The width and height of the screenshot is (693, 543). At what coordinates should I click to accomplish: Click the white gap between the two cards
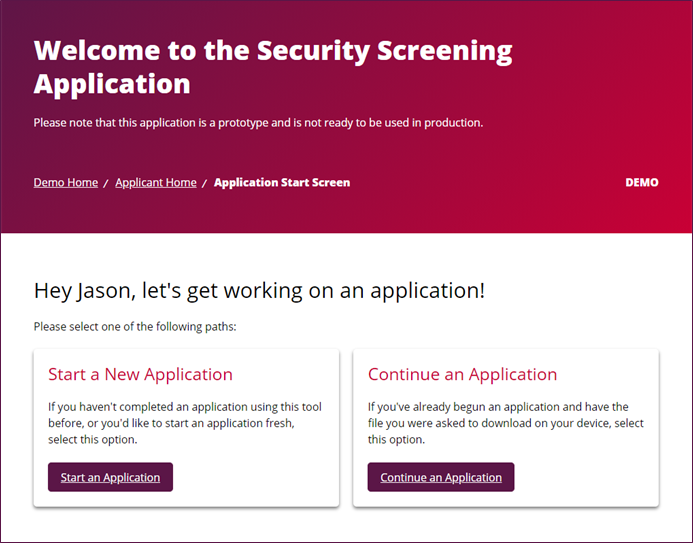(346, 428)
